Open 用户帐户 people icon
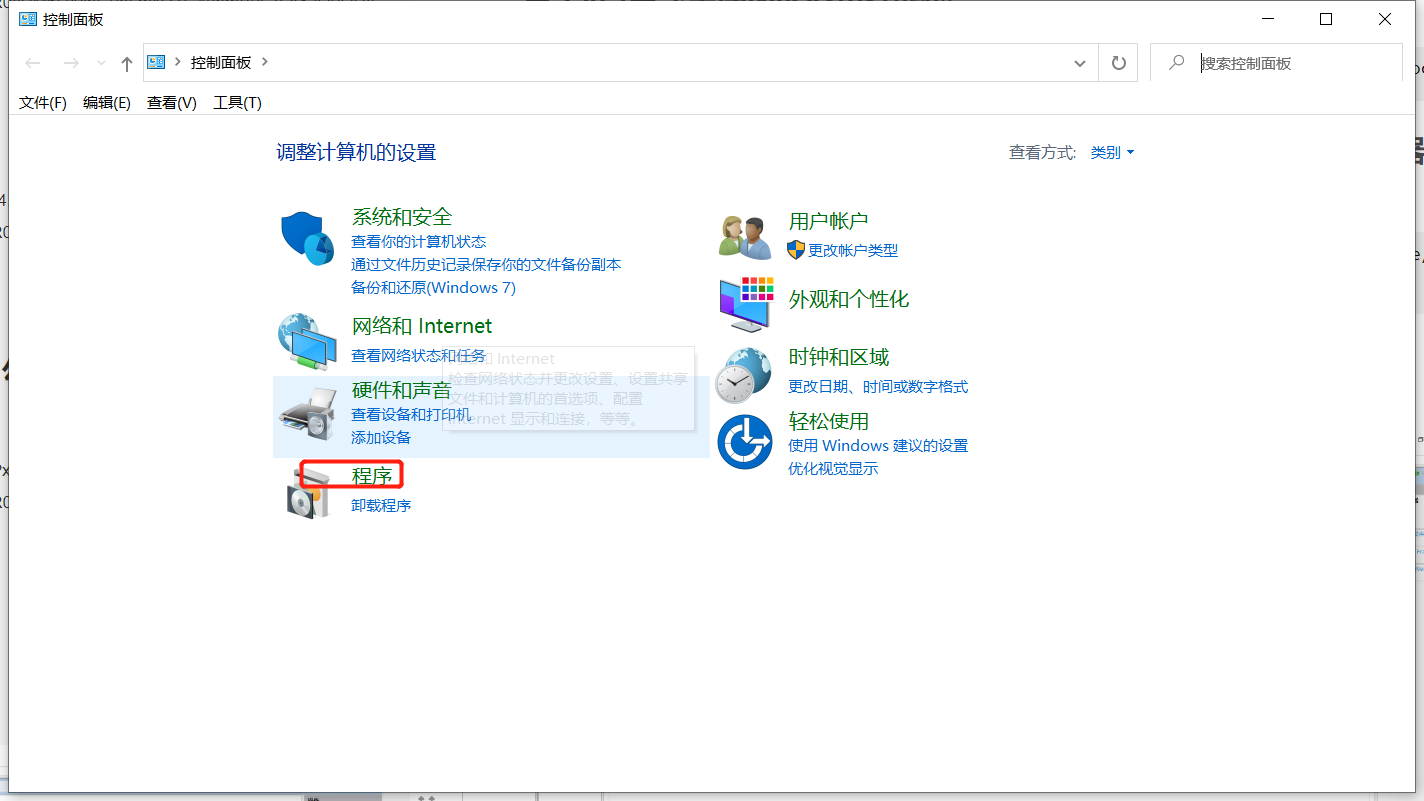 pos(744,234)
